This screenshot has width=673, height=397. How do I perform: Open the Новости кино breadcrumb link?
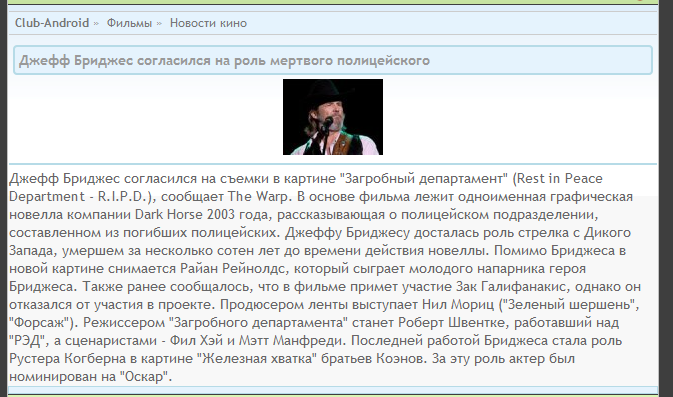[x=208, y=23]
